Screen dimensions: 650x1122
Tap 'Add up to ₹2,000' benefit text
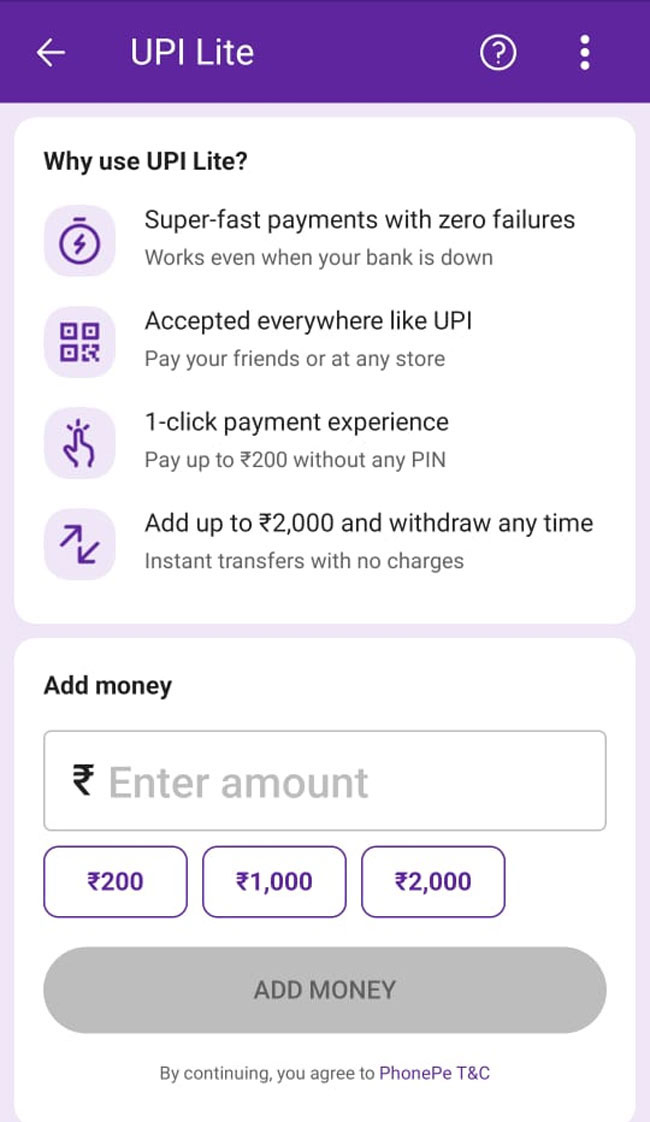coord(368,523)
